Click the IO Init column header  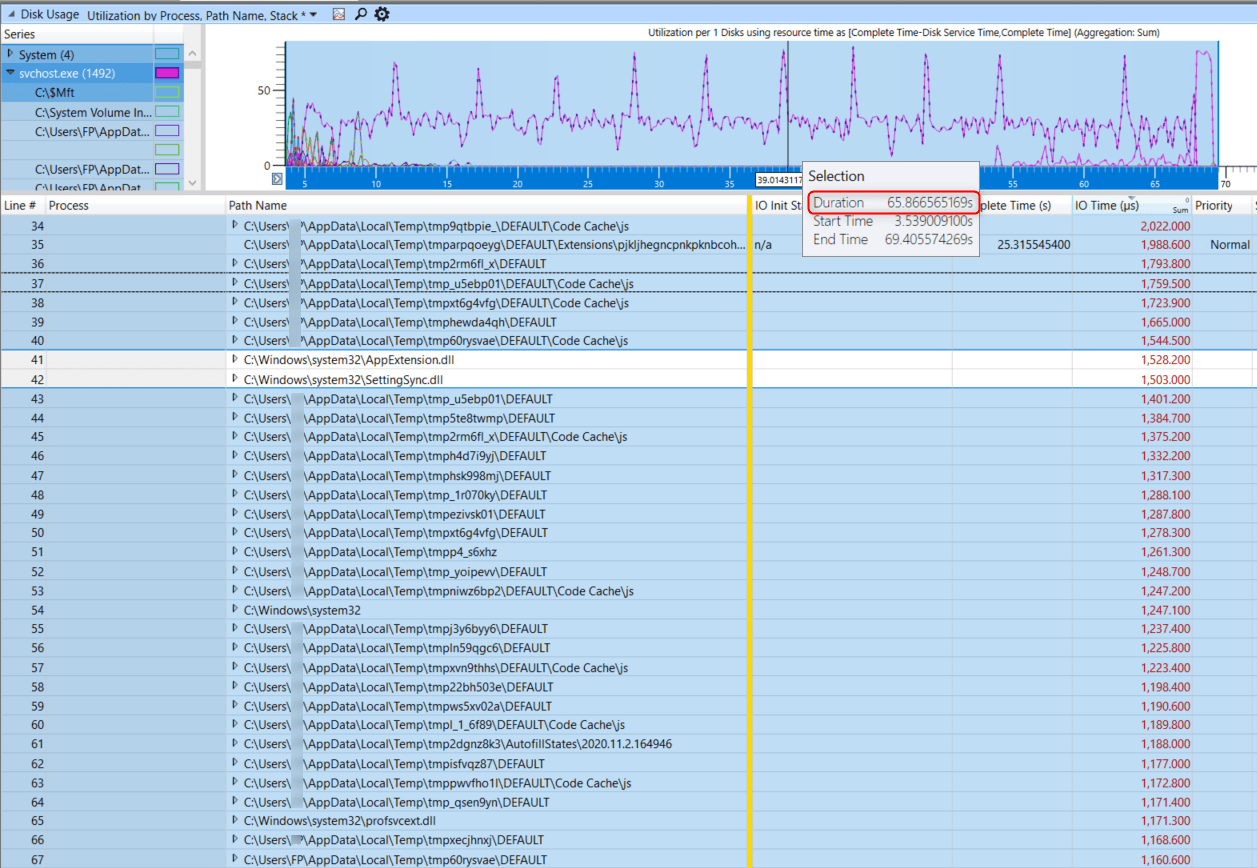click(x=778, y=205)
